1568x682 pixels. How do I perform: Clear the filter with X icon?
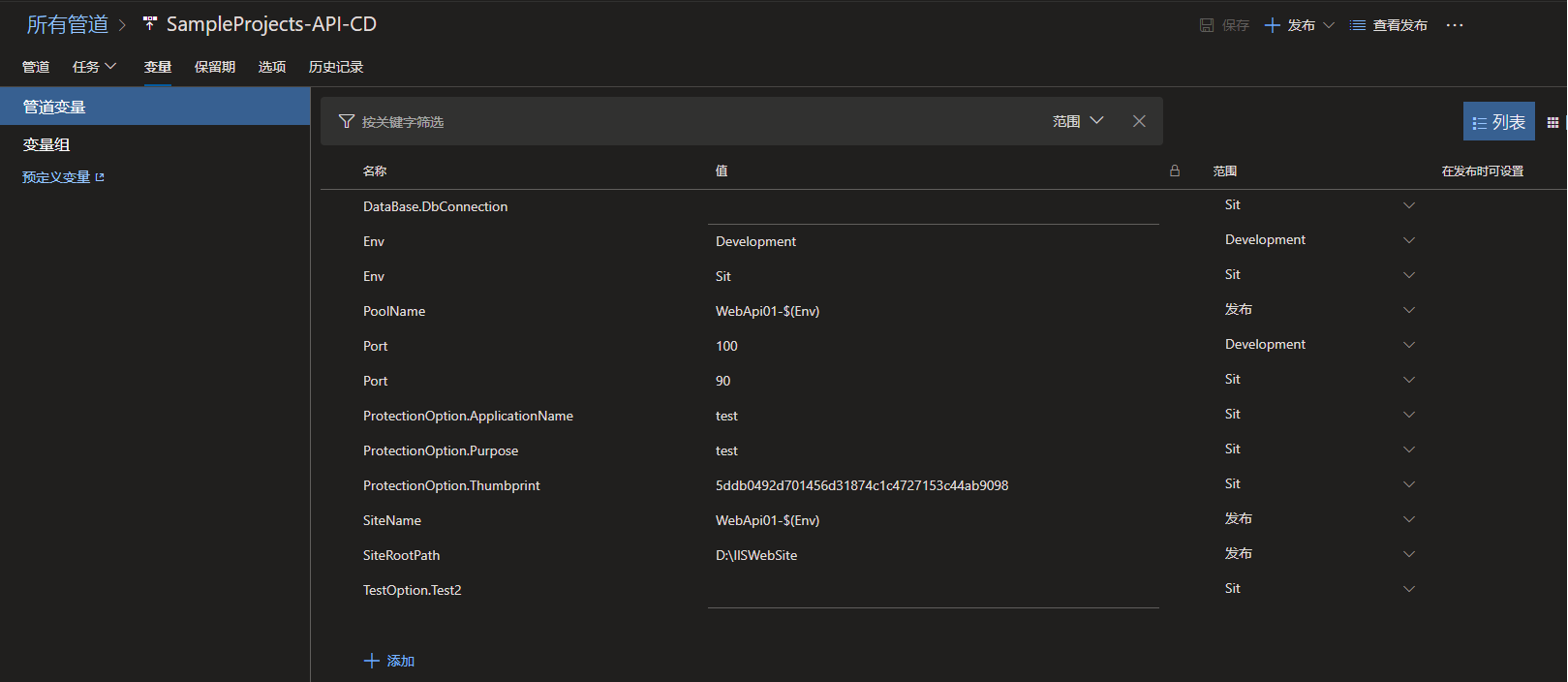(1139, 121)
